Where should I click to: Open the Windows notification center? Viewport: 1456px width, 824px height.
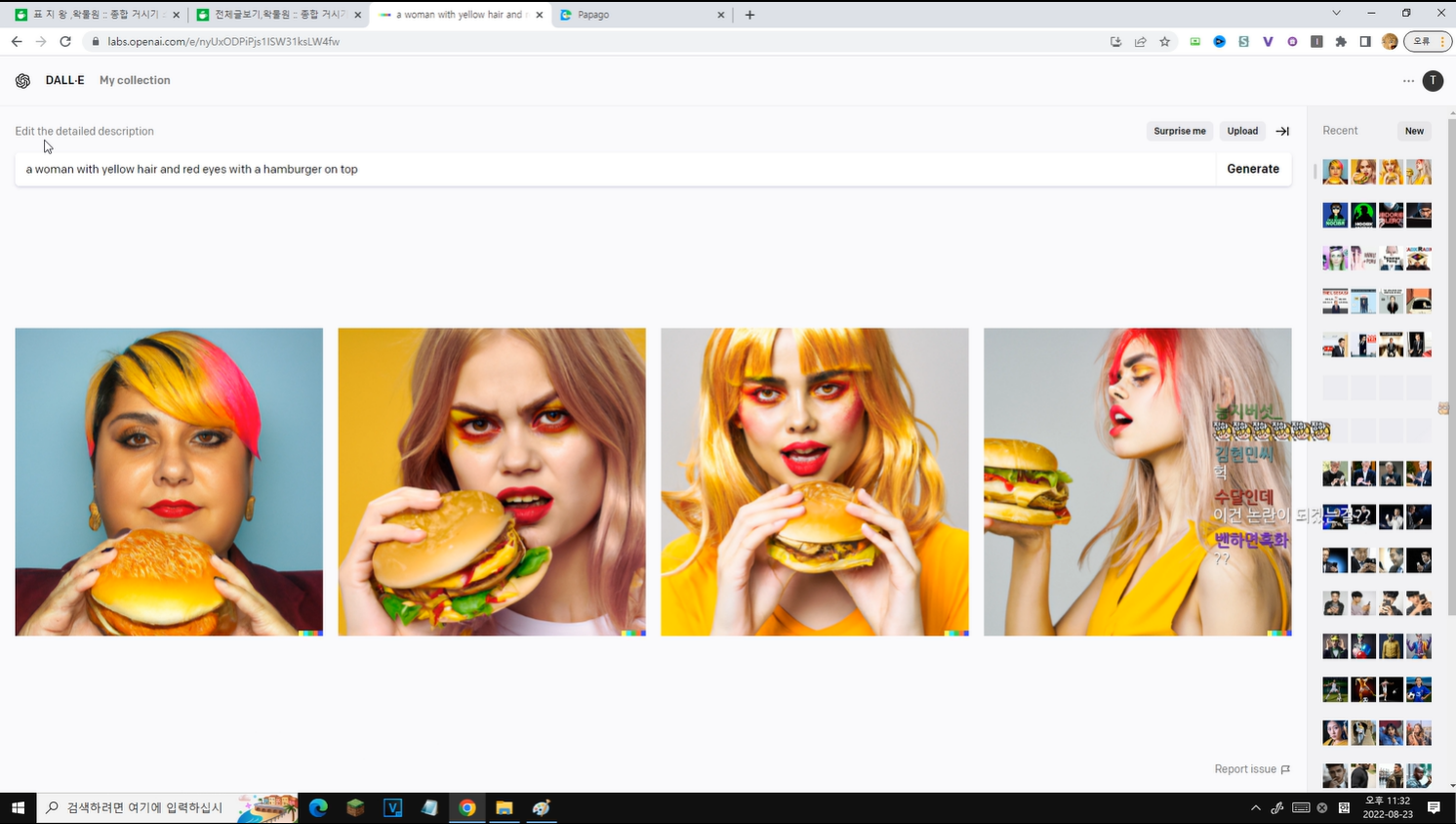tap(1434, 807)
